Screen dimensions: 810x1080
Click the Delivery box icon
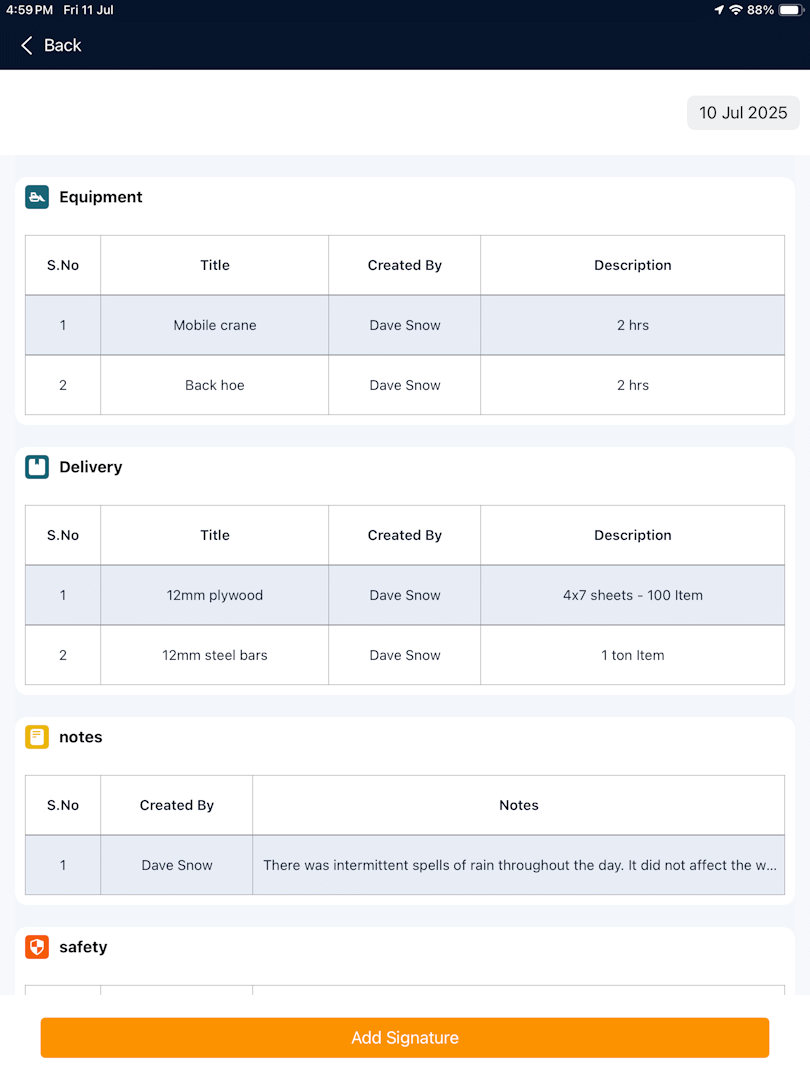tap(37, 467)
